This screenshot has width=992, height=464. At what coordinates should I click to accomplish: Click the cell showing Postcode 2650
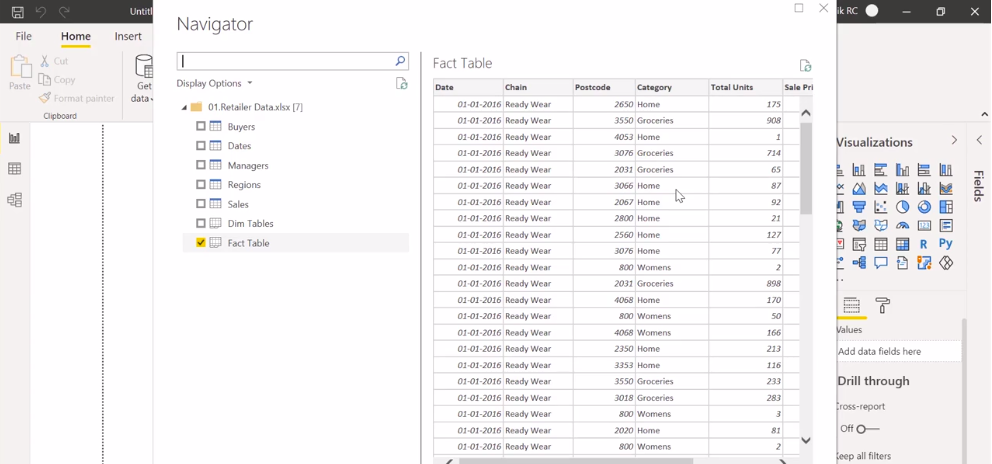pyautogui.click(x=604, y=104)
